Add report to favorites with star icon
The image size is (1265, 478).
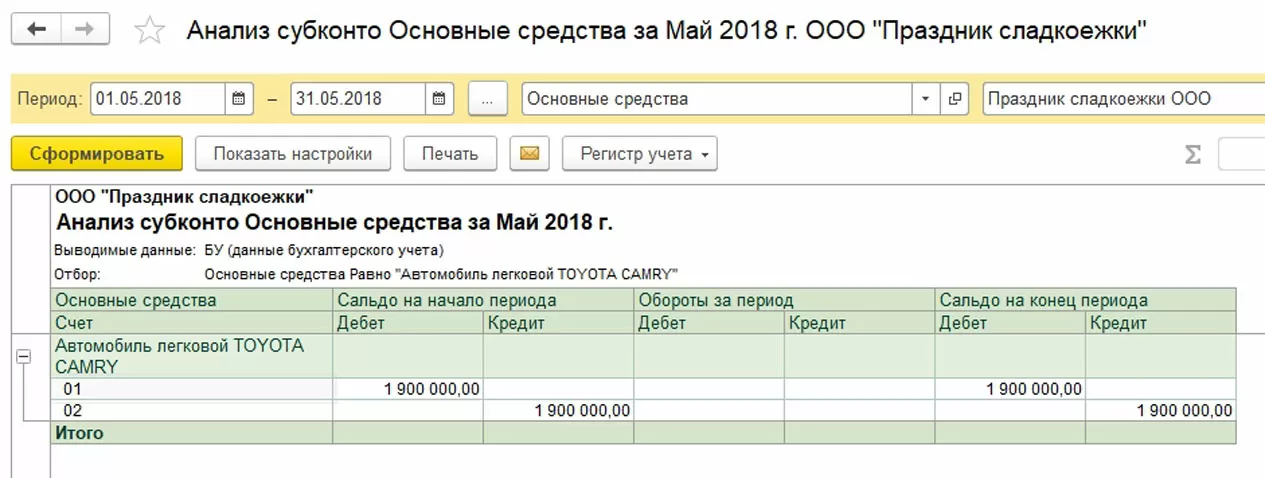[x=149, y=30]
